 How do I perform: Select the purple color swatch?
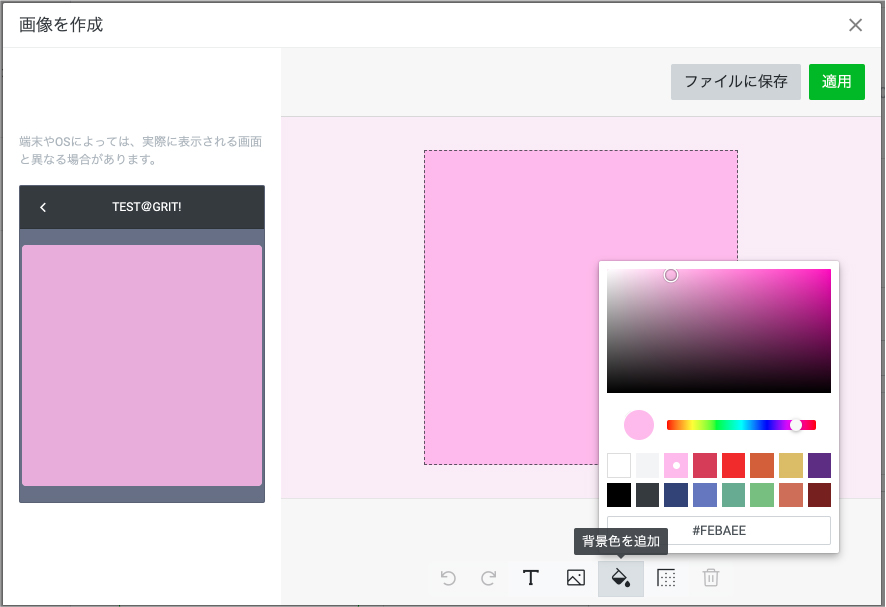(819, 465)
